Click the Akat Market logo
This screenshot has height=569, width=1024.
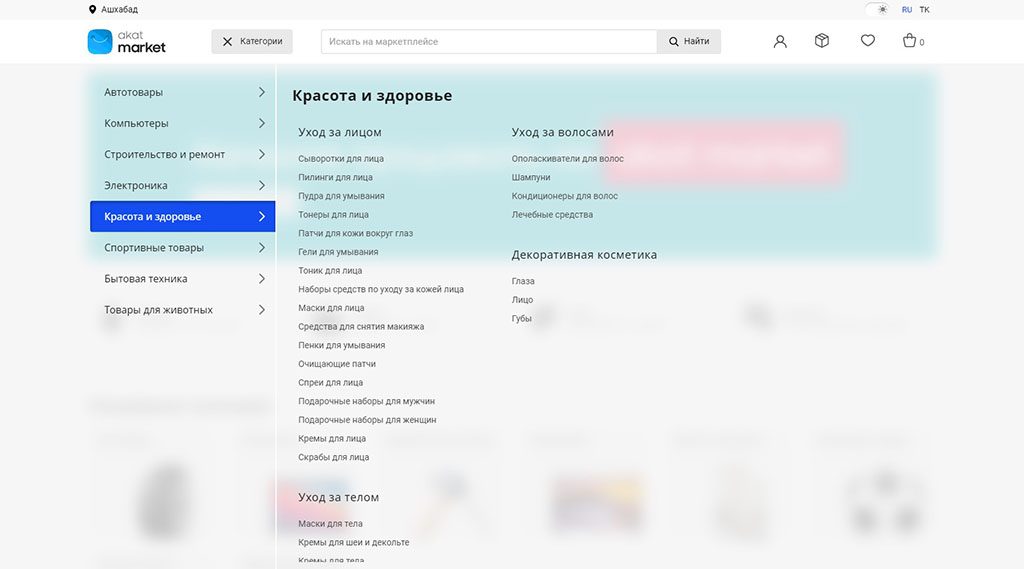[127, 42]
